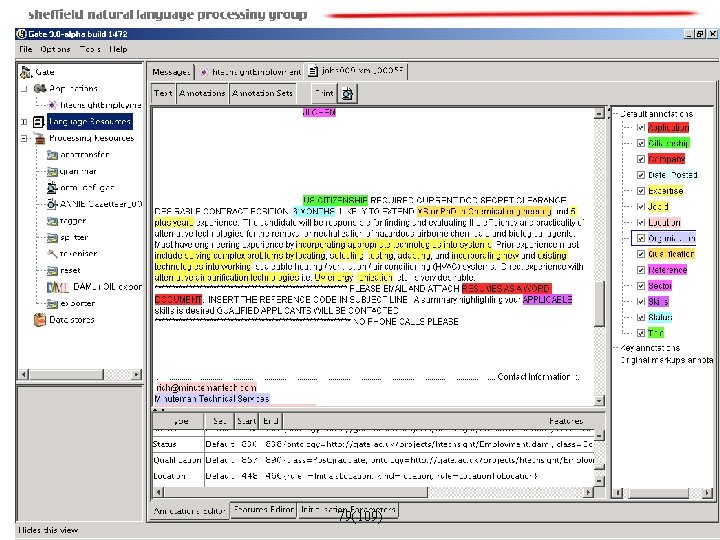Select the annotransfer resource icon
Viewport: 720px width, 540px height.
coord(52,155)
